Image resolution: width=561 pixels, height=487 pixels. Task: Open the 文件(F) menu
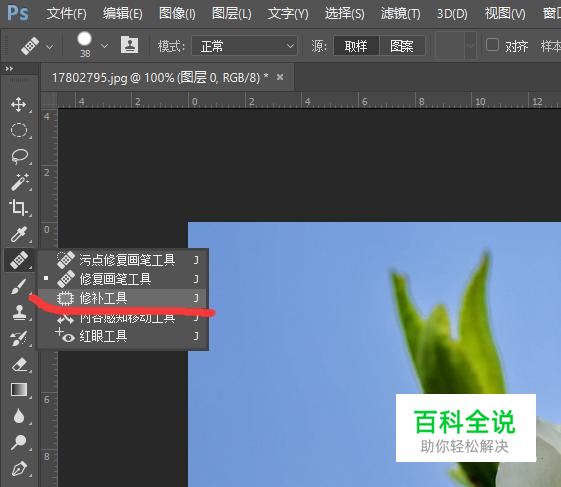tap(67, 14)
